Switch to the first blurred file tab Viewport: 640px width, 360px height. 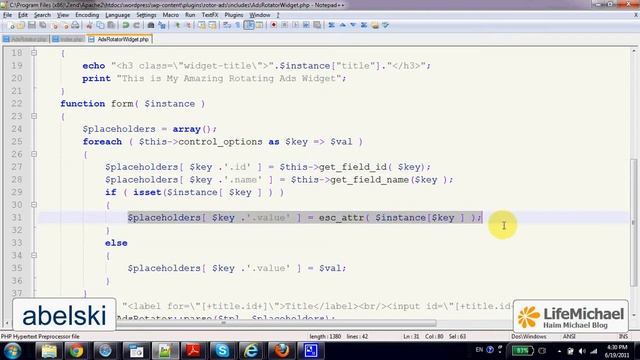pyautogui.click(x=25, y=40)
